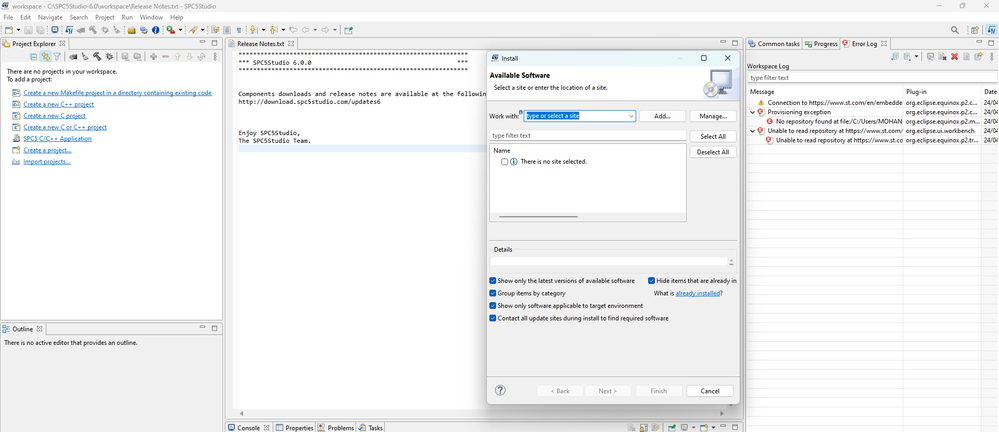The image size is (999, 432).
Task: Minimize the Project Explorer panel
Action: 202,42
